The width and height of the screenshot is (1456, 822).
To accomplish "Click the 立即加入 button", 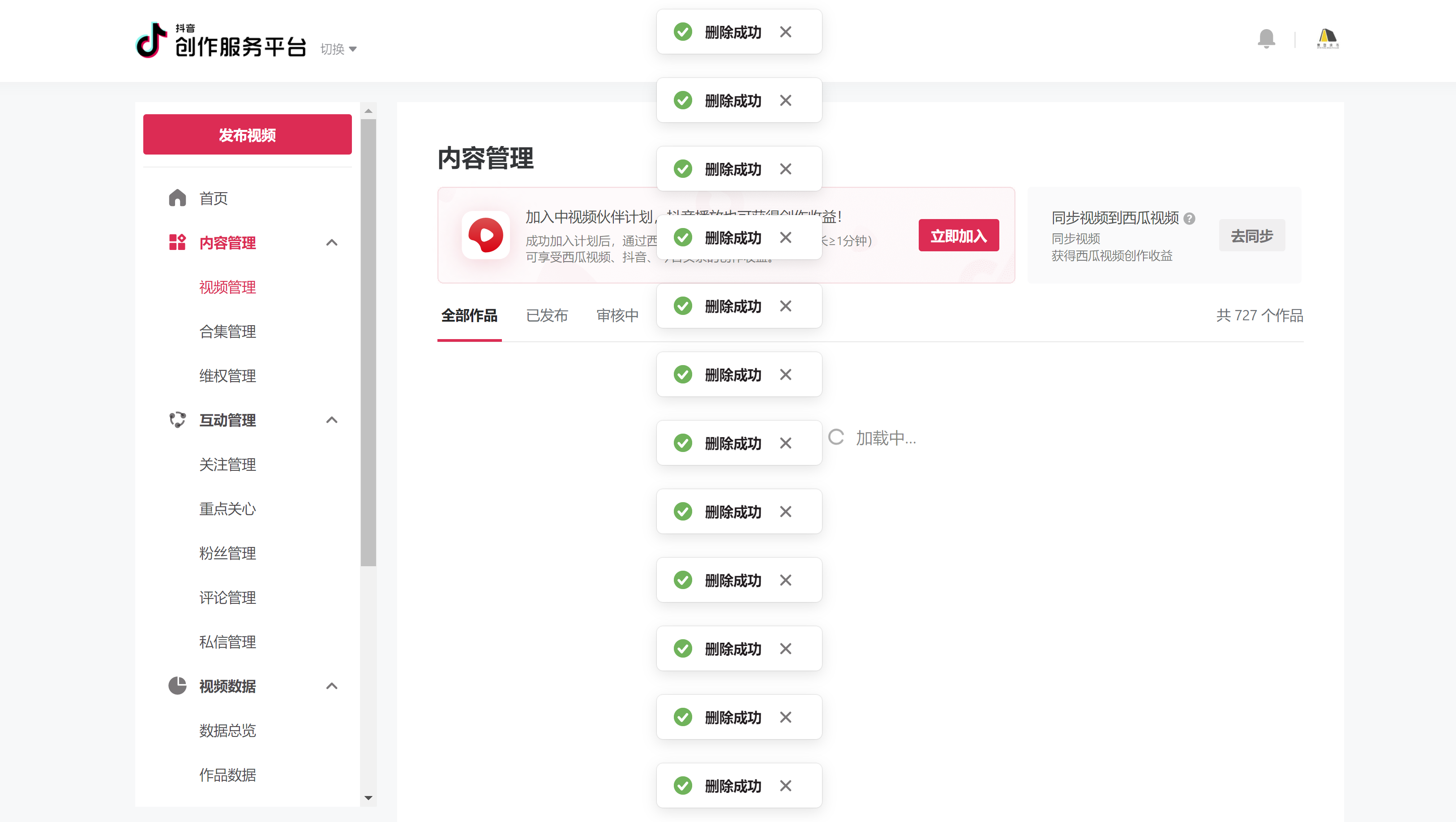I will (x=958, y=235).
